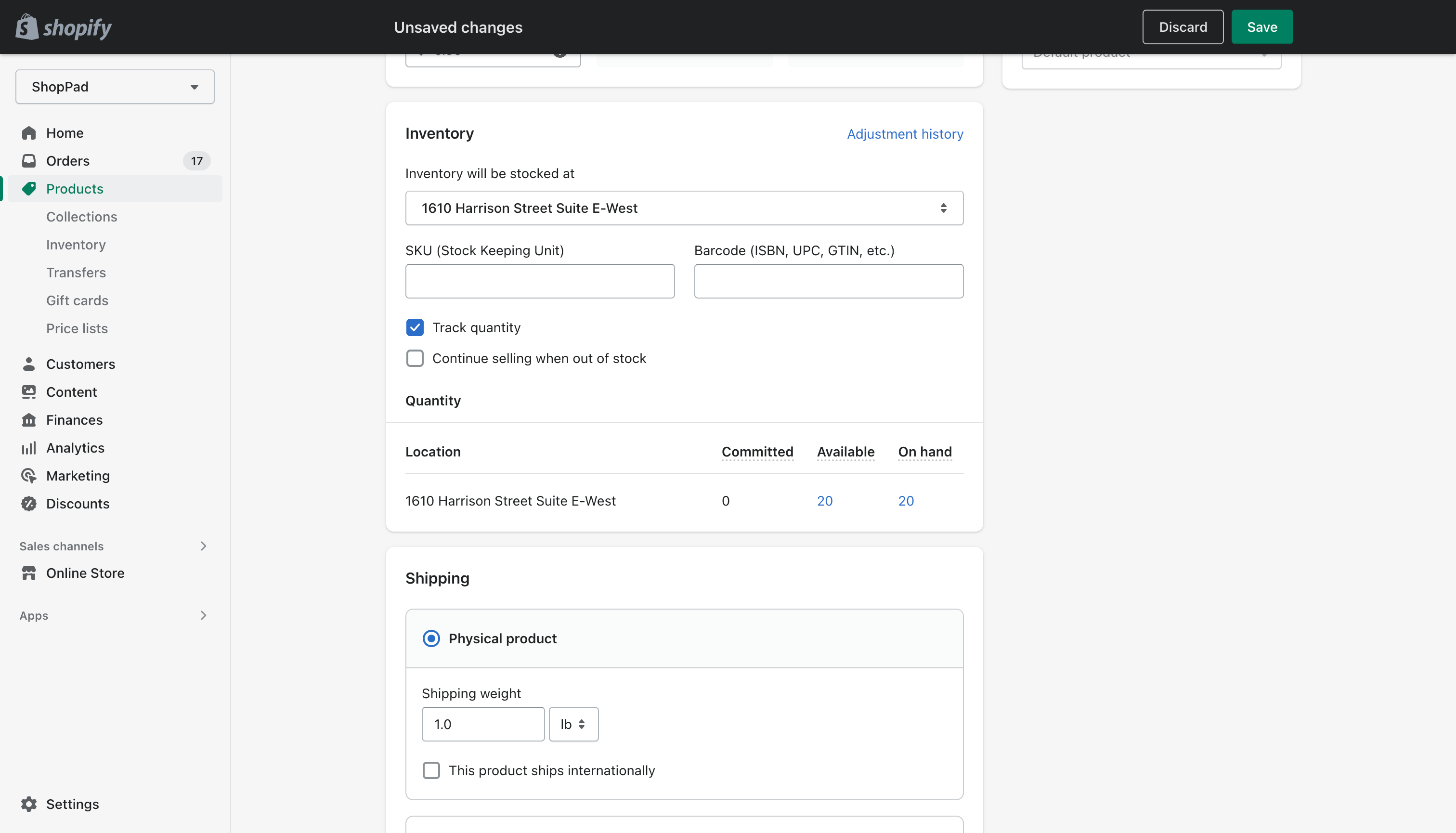This screenshot has height=833, width=1456.
Task: Open Price lists page
Action: click(x=77, y=329)
